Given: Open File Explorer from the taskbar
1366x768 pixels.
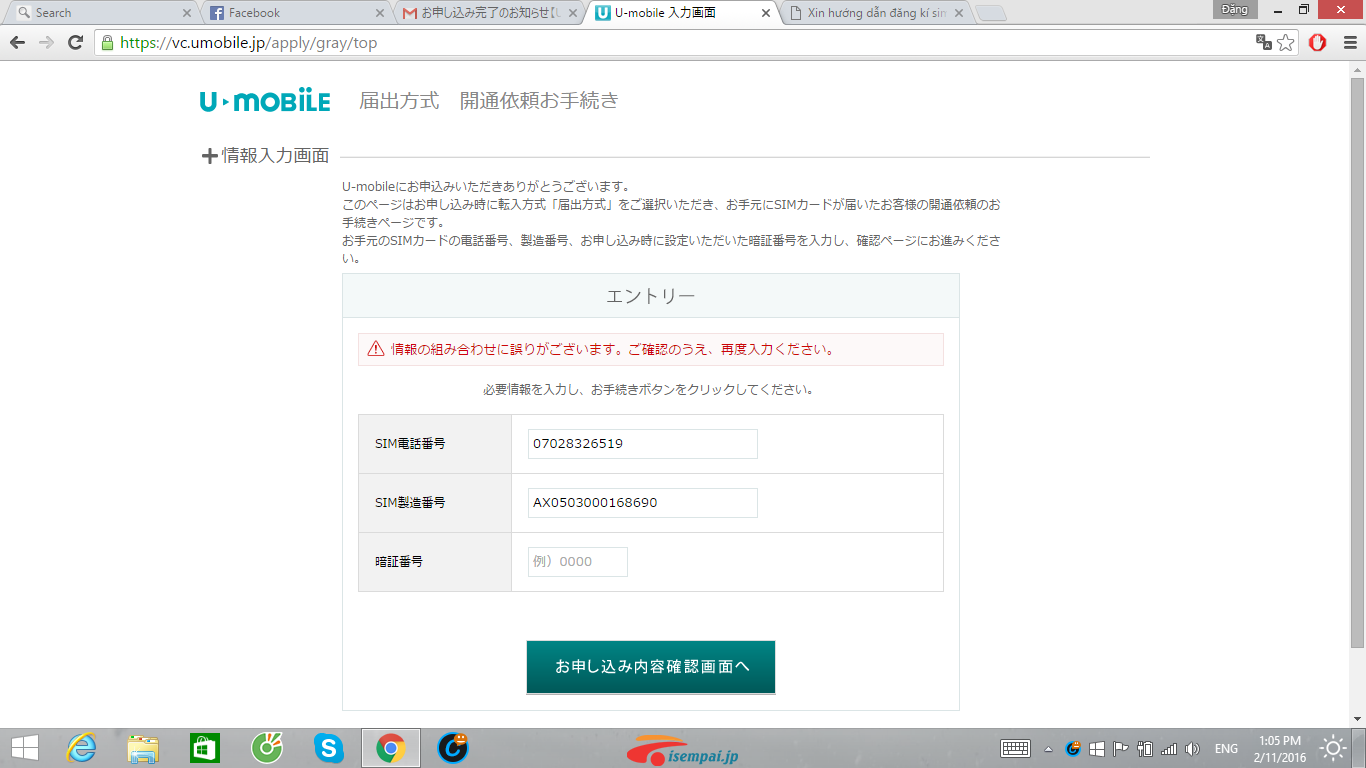Looking at the screenshot, I should 143,747.
